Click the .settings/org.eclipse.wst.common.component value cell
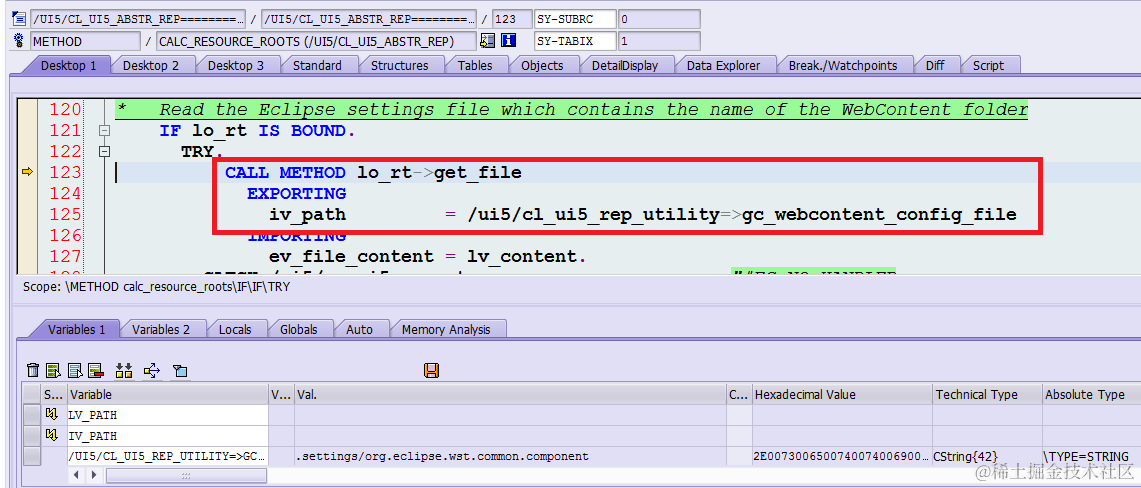Viewport: 1141px width, 488px height. click(511, 456)
